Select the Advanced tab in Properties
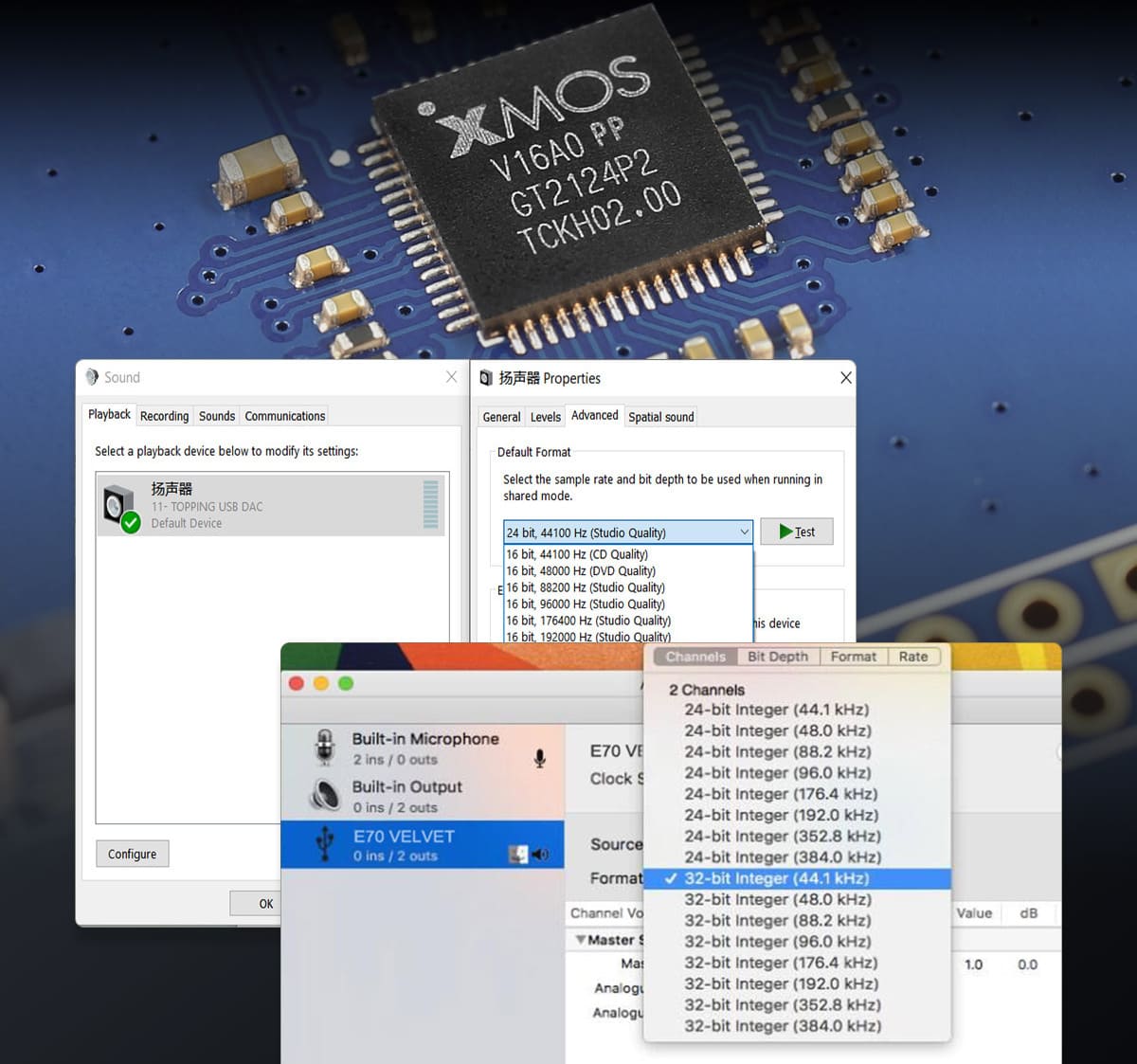1137x1064 pixels. [x=595, y=415]
